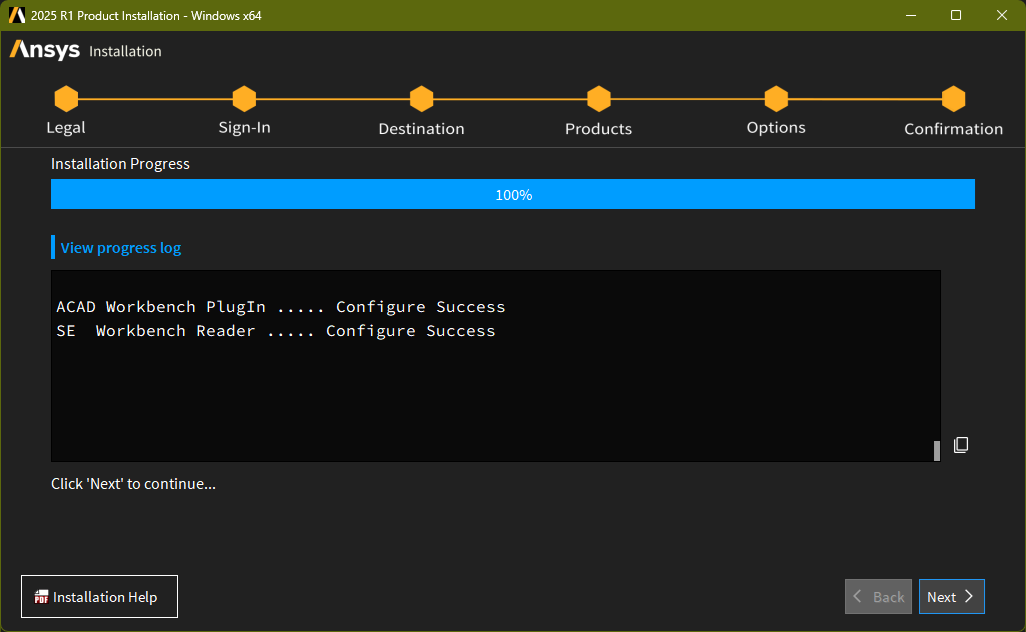1026x632 pixels.
Task: Select the Destination step label
Action: tap(421, 129)
